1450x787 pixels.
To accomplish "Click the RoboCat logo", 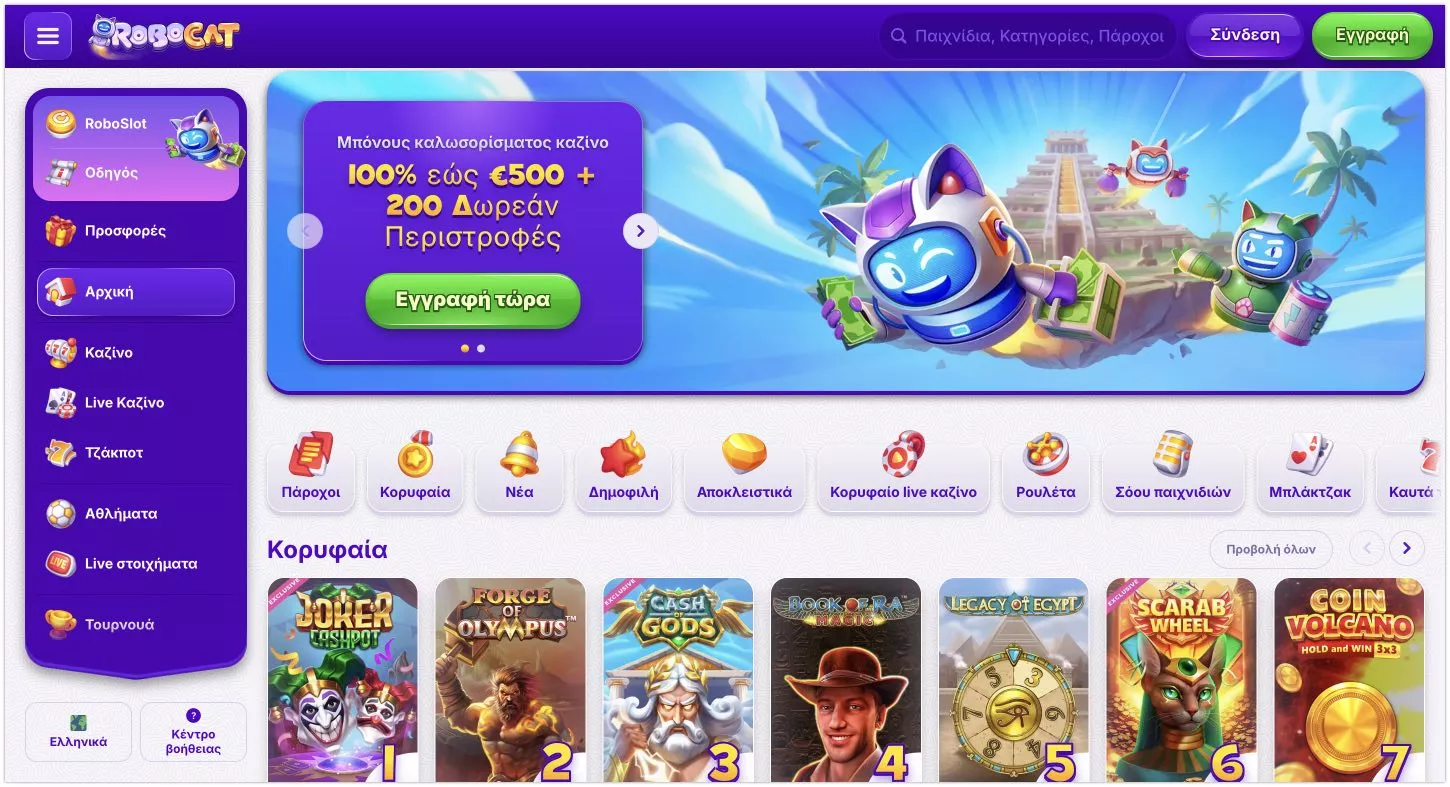I will [164, 36].
